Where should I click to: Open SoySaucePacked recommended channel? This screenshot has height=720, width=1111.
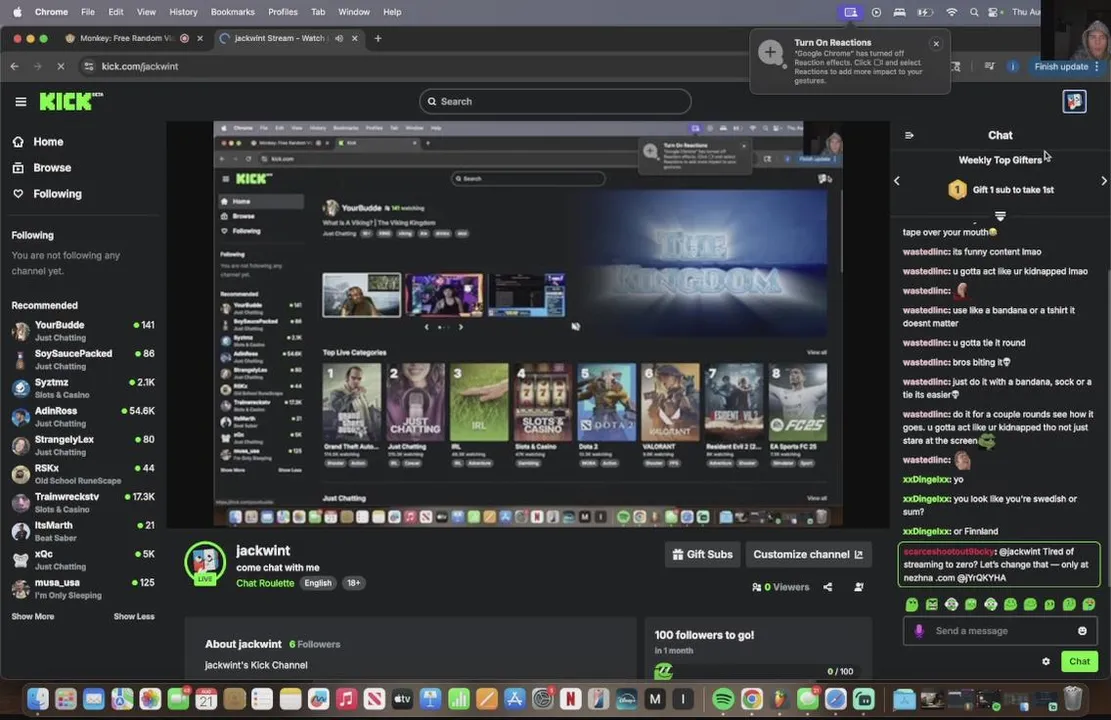pyautogui.click(x=83, y=359)
